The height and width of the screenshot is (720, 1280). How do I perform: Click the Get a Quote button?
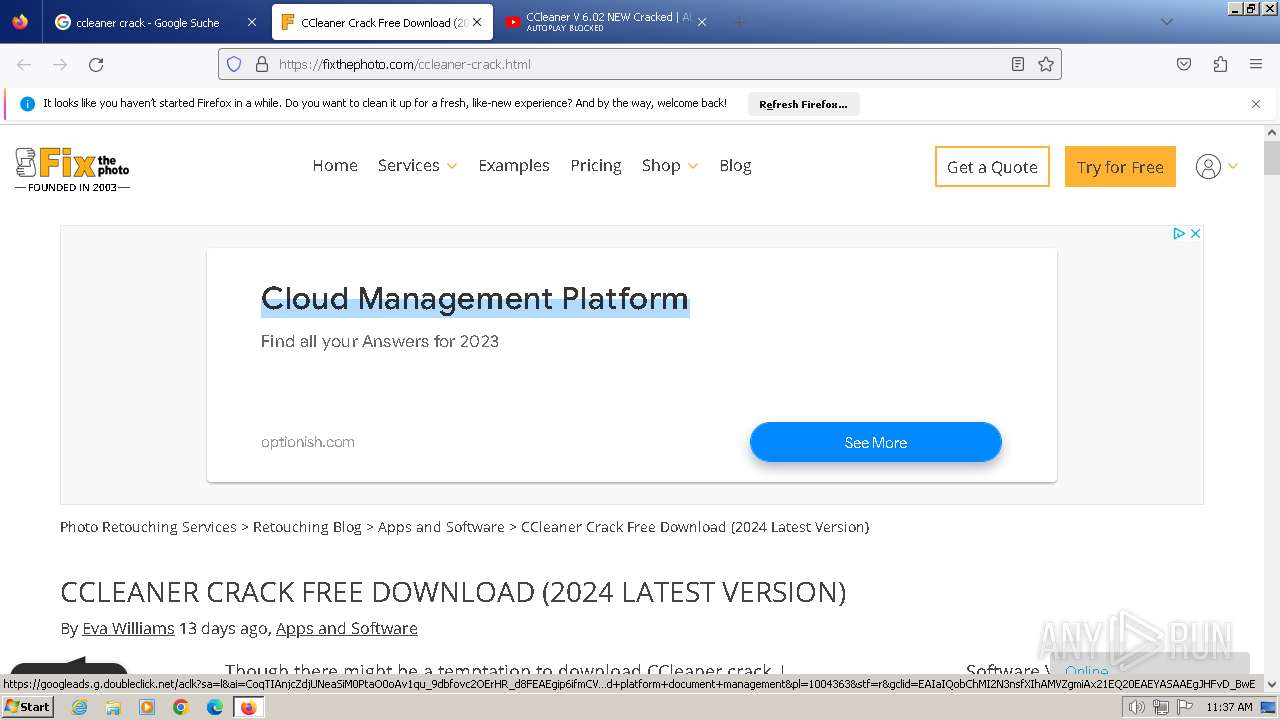(992, 167)
